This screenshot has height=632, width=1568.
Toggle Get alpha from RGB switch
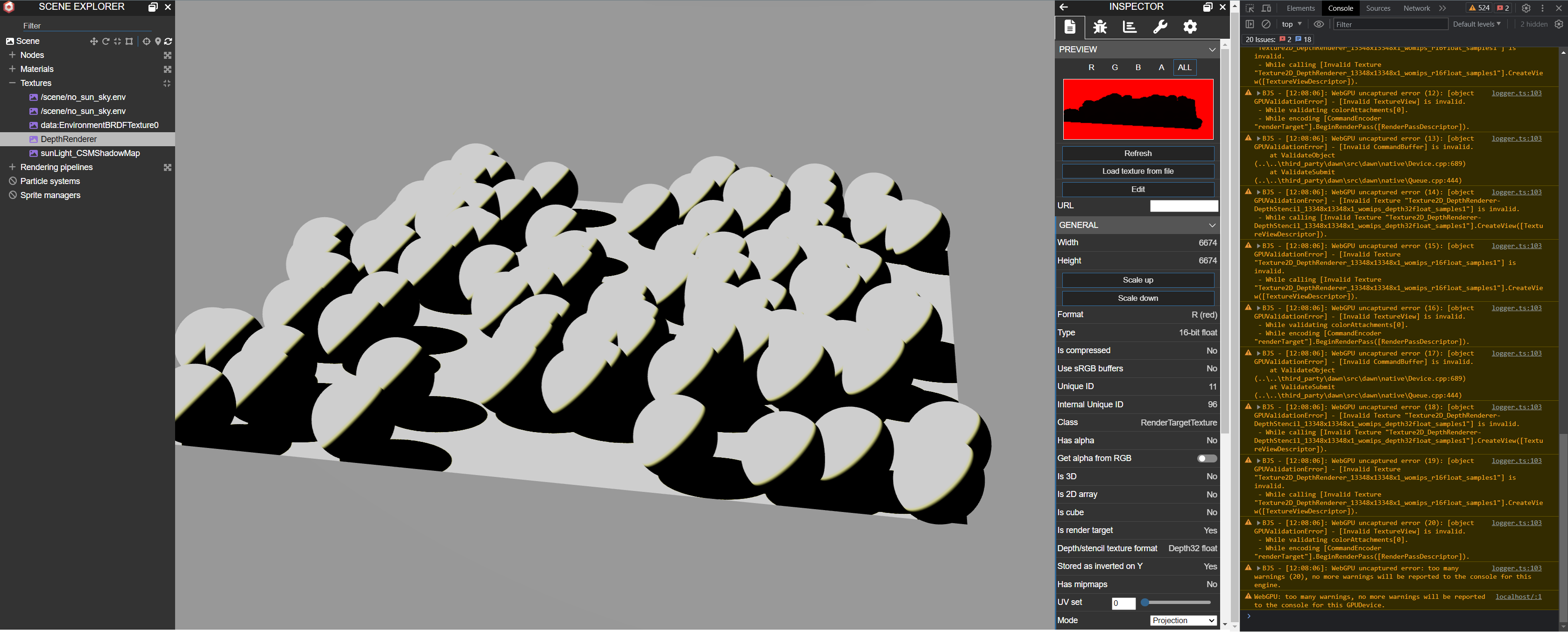coord(1207,459)
